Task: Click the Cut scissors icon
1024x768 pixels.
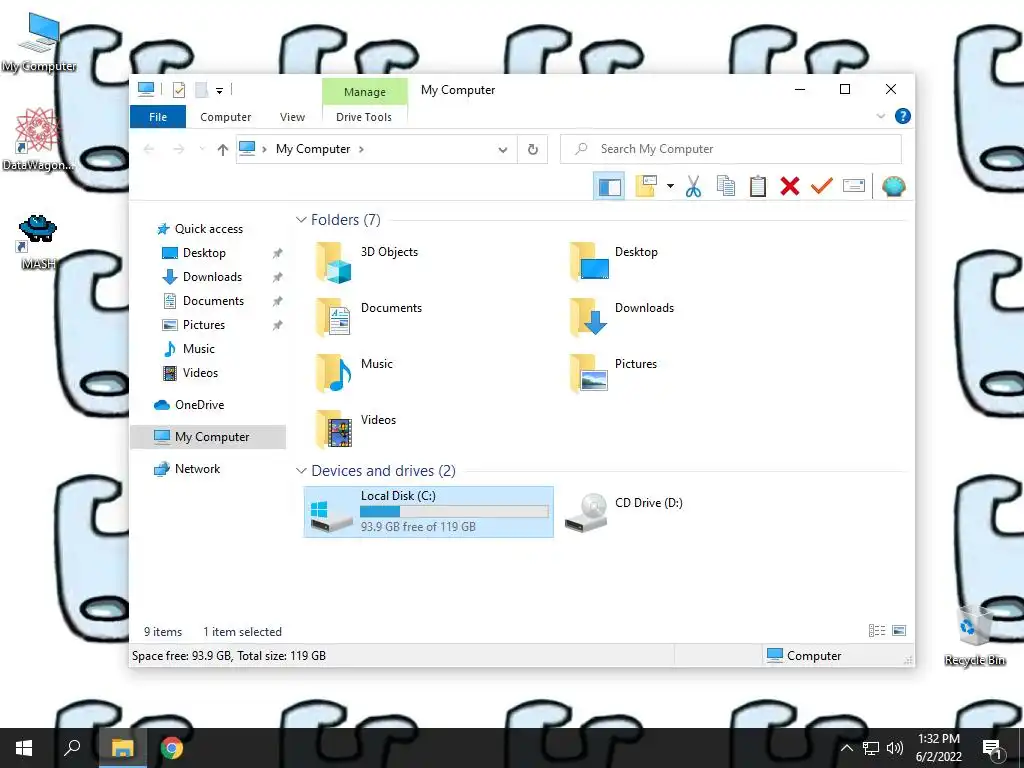Action: 693,187
